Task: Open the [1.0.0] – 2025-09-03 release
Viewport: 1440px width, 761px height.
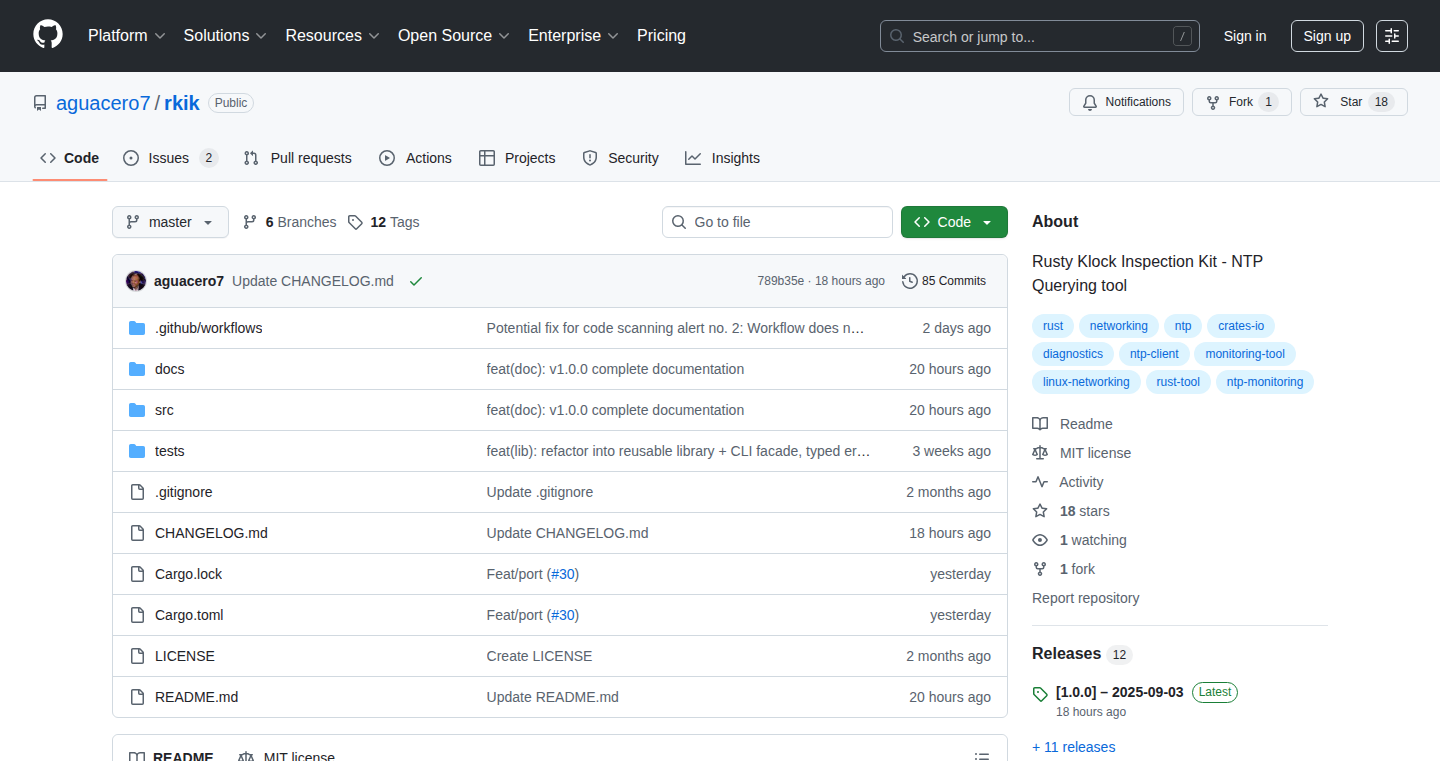Action: (1119, 692)
